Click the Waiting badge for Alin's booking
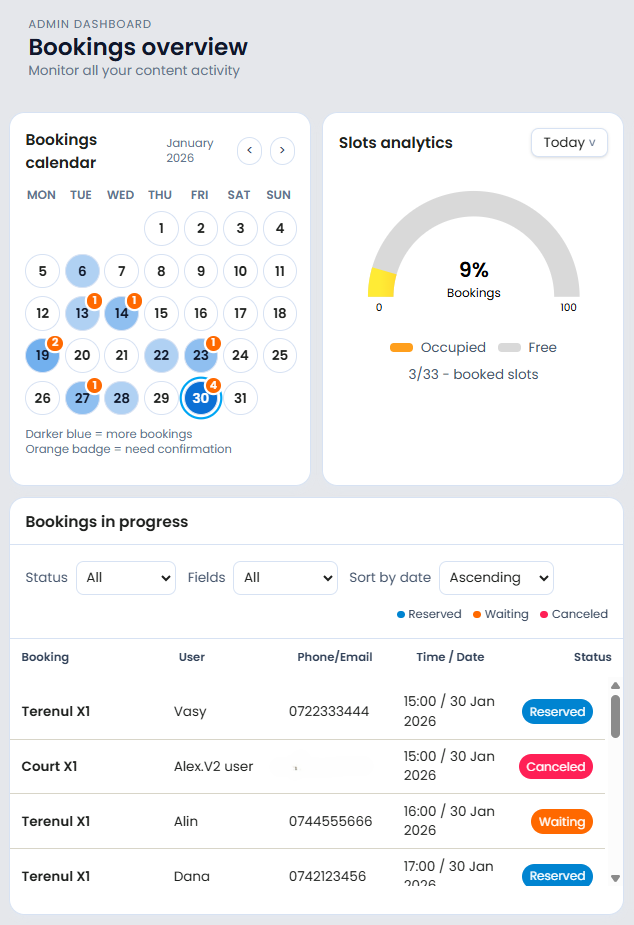This screenshot has width=634, height=925. 561,821
